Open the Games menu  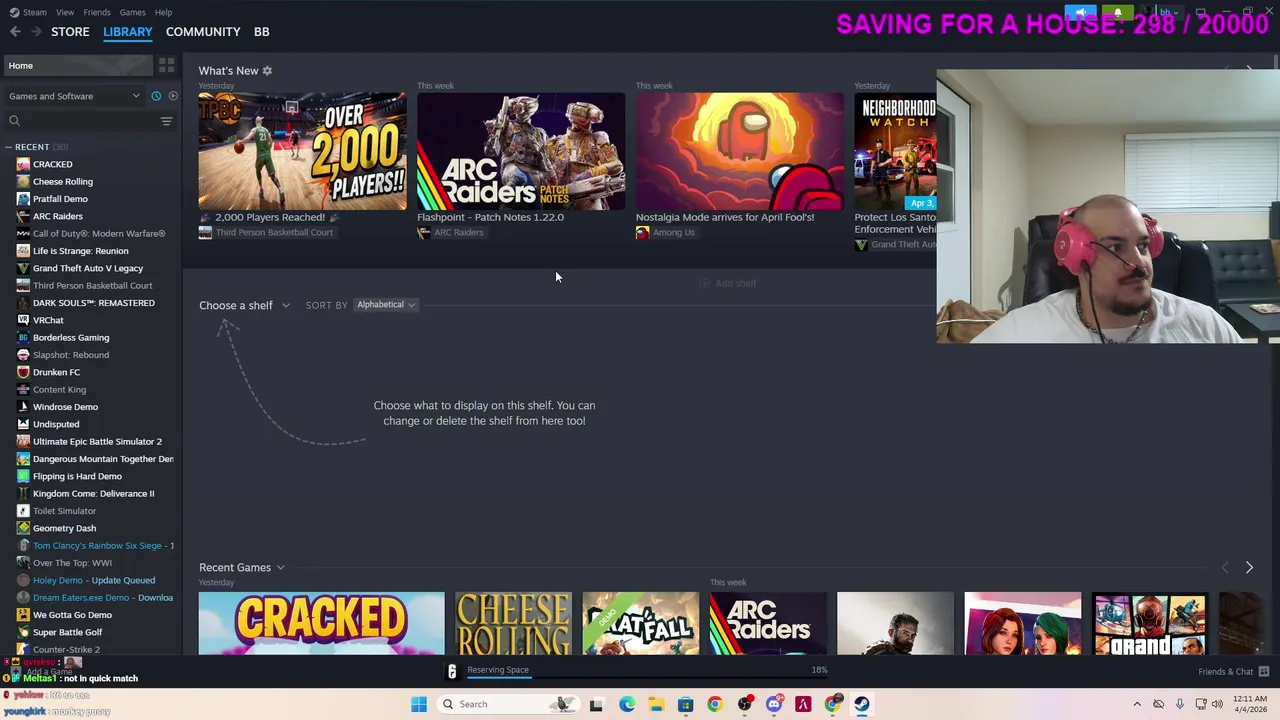coord(132,12)
